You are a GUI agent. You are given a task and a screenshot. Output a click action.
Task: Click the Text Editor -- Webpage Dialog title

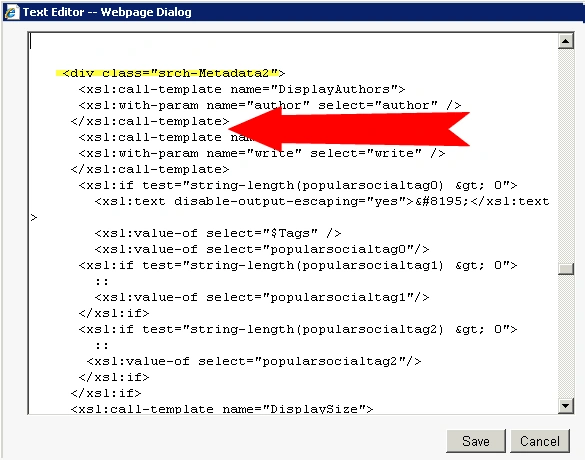coord(107,12)
